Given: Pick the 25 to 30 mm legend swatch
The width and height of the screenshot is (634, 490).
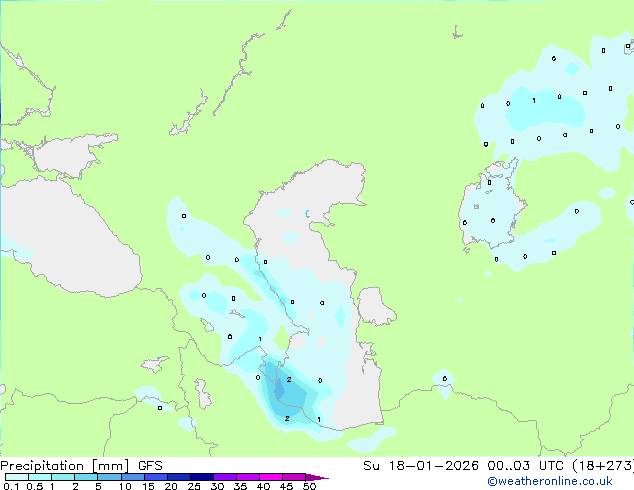Looking at the screenshot, I should pos(202,477).
